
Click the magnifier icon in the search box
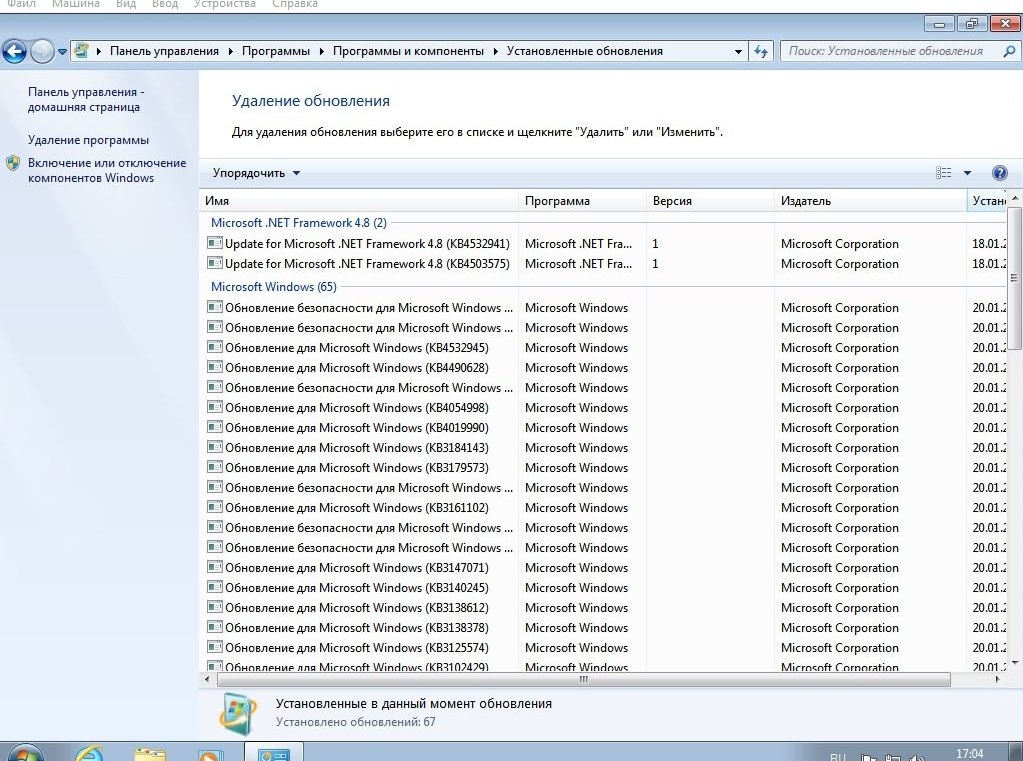coord(1009,51)
